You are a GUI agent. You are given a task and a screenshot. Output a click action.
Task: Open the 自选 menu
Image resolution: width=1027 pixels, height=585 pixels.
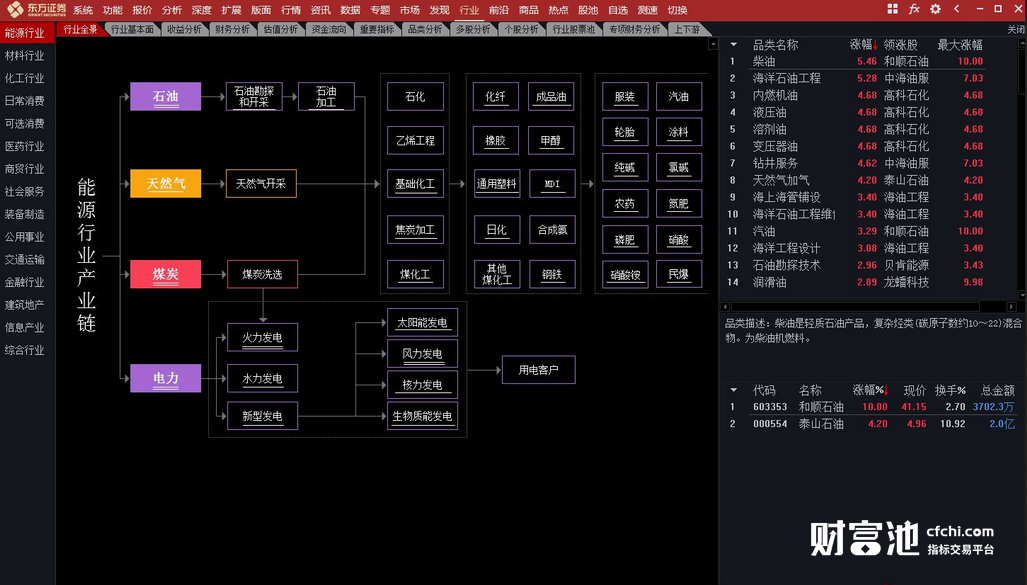618,10
